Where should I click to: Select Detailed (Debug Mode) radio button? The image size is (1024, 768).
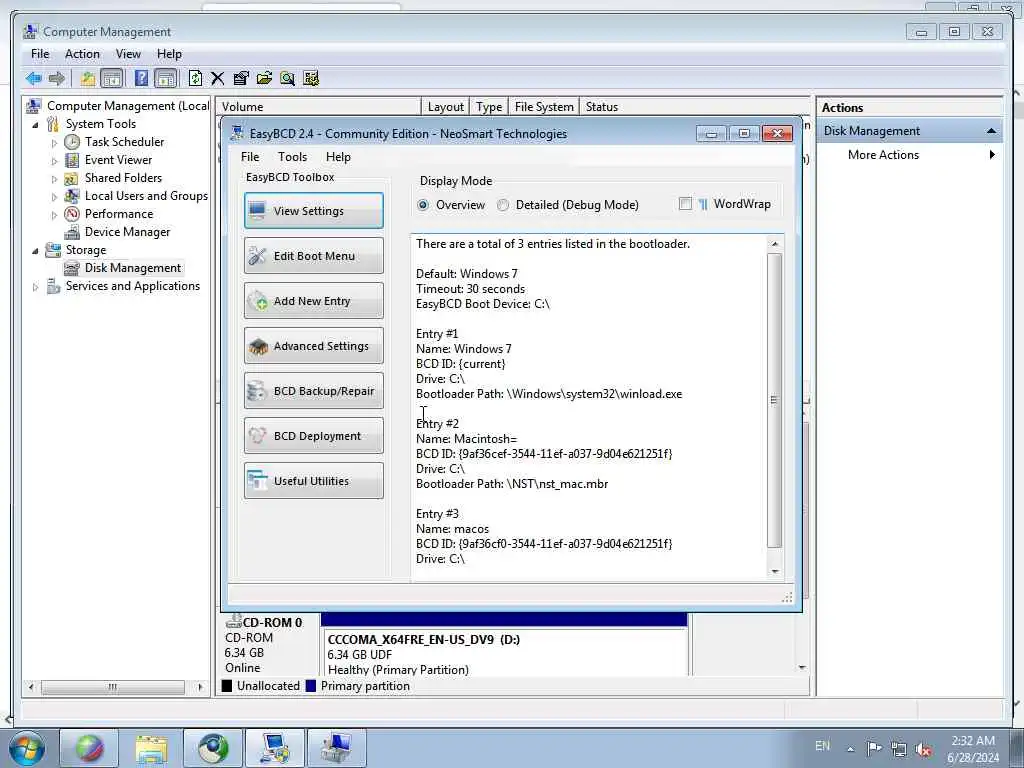(503, 205)
